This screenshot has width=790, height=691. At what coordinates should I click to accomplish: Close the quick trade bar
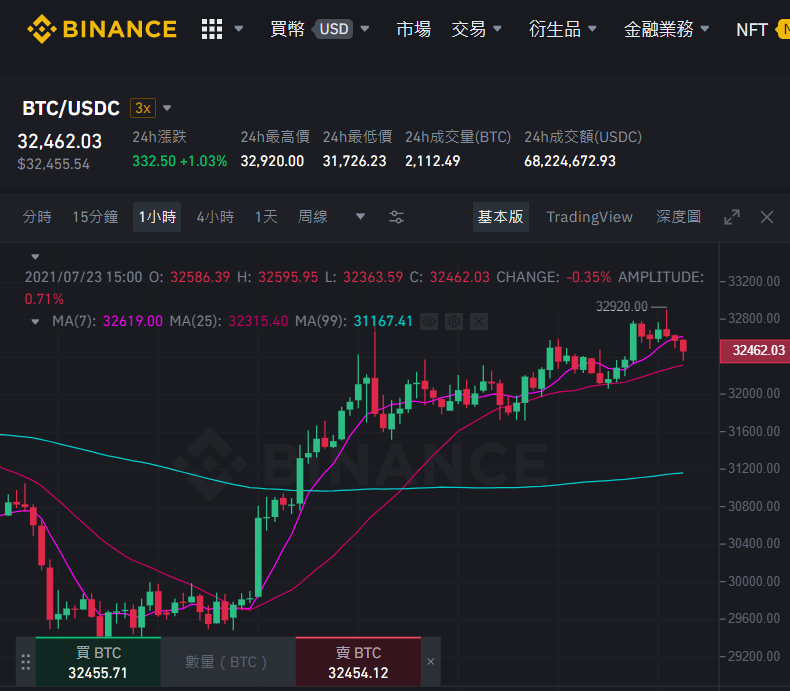click(x=431, y=662)
